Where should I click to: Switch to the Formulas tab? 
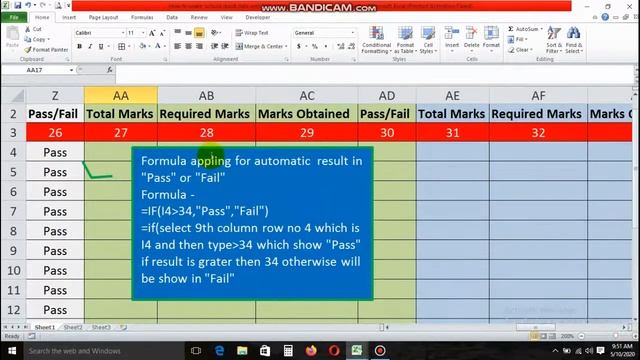point(142,18)
